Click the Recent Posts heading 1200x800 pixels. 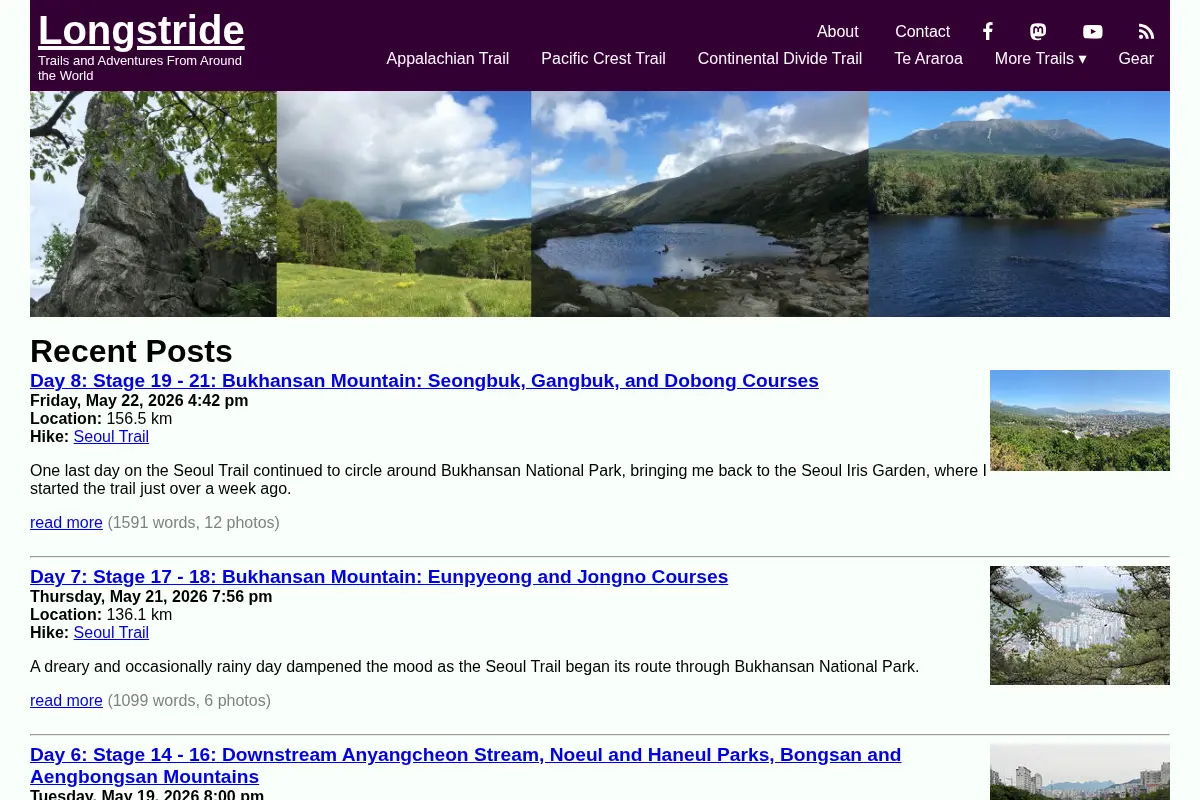(131, 351)
